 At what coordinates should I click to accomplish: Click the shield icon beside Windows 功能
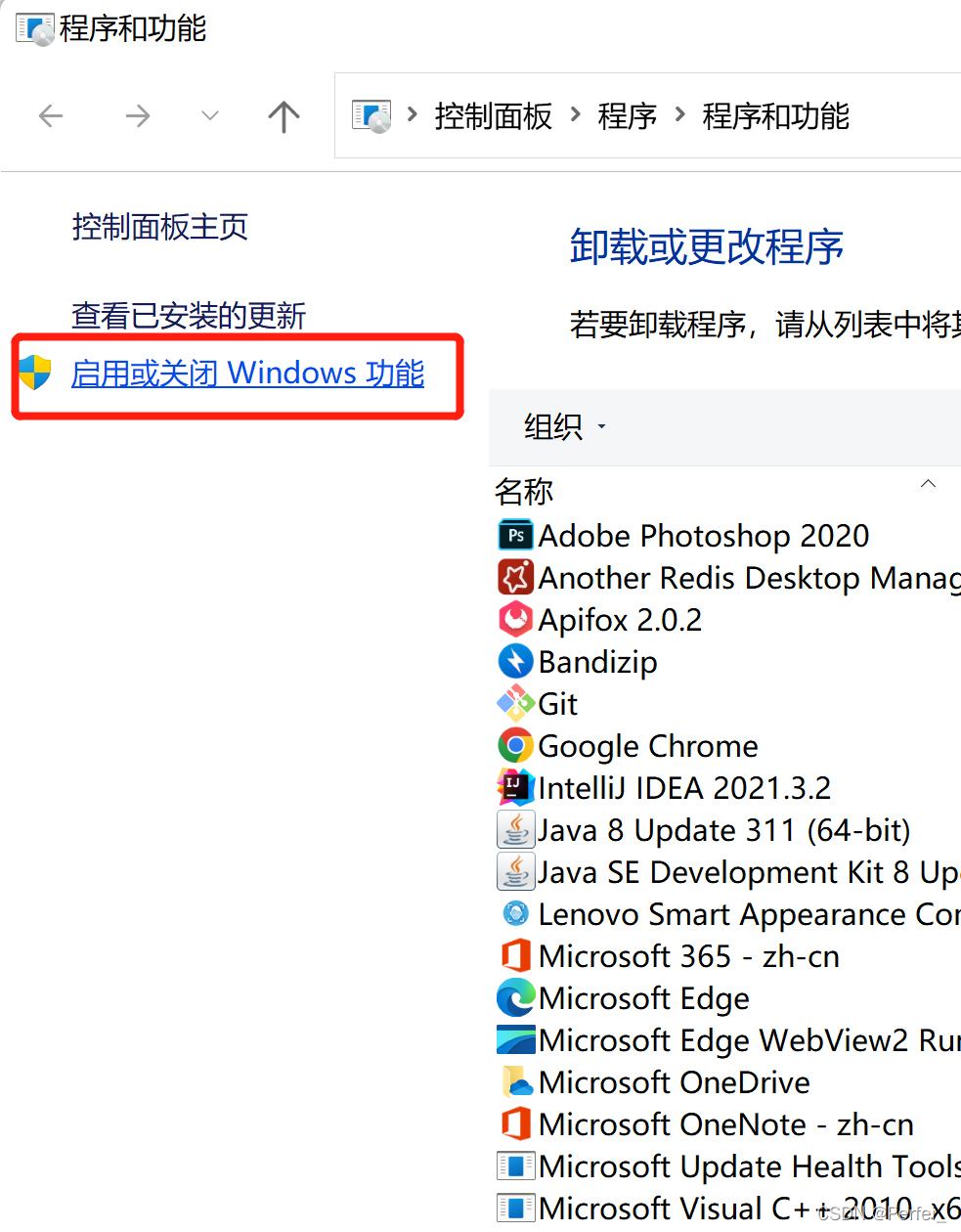35,373
